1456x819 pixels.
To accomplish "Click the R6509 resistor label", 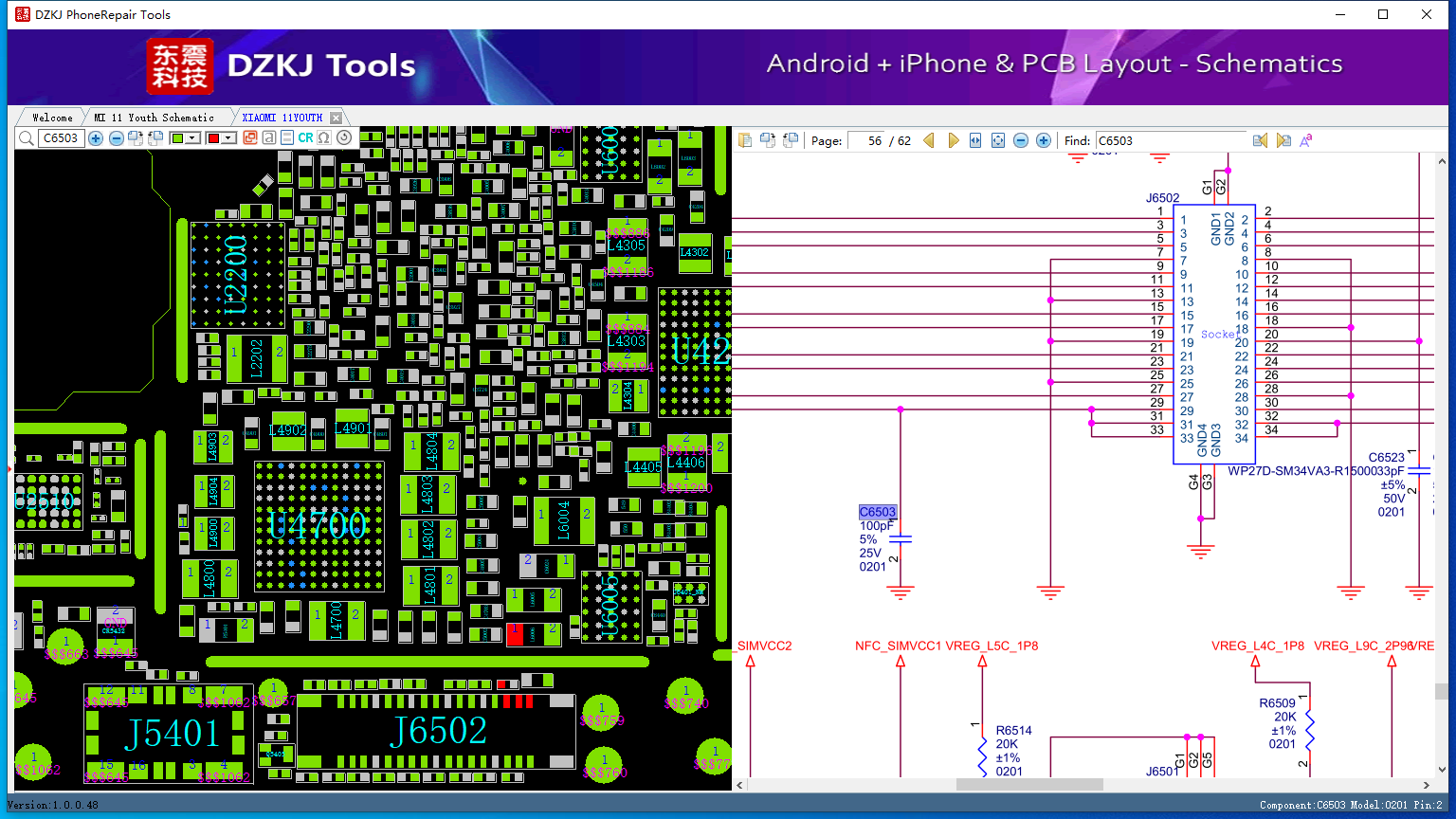I will pyautogui.click(x=1277, y=703).
